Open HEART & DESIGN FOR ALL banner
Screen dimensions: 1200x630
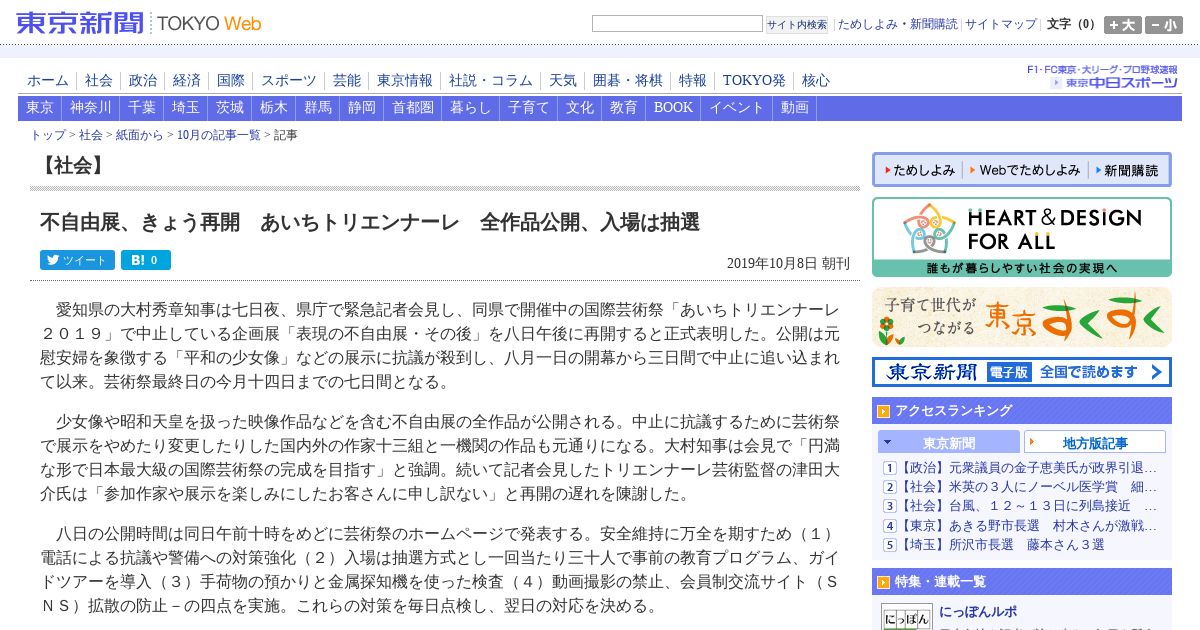(1022, 237)
